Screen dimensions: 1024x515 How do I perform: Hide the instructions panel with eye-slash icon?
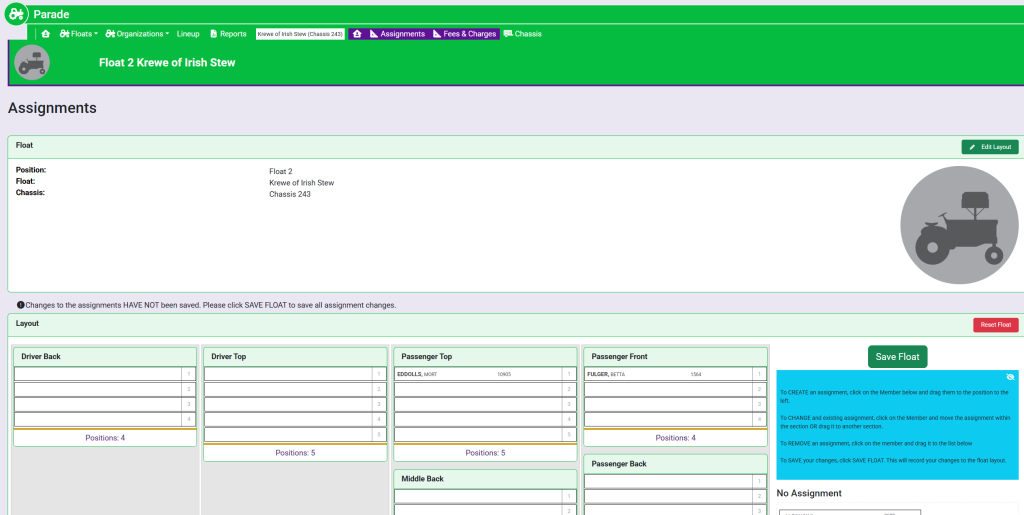pos(1011,376)
